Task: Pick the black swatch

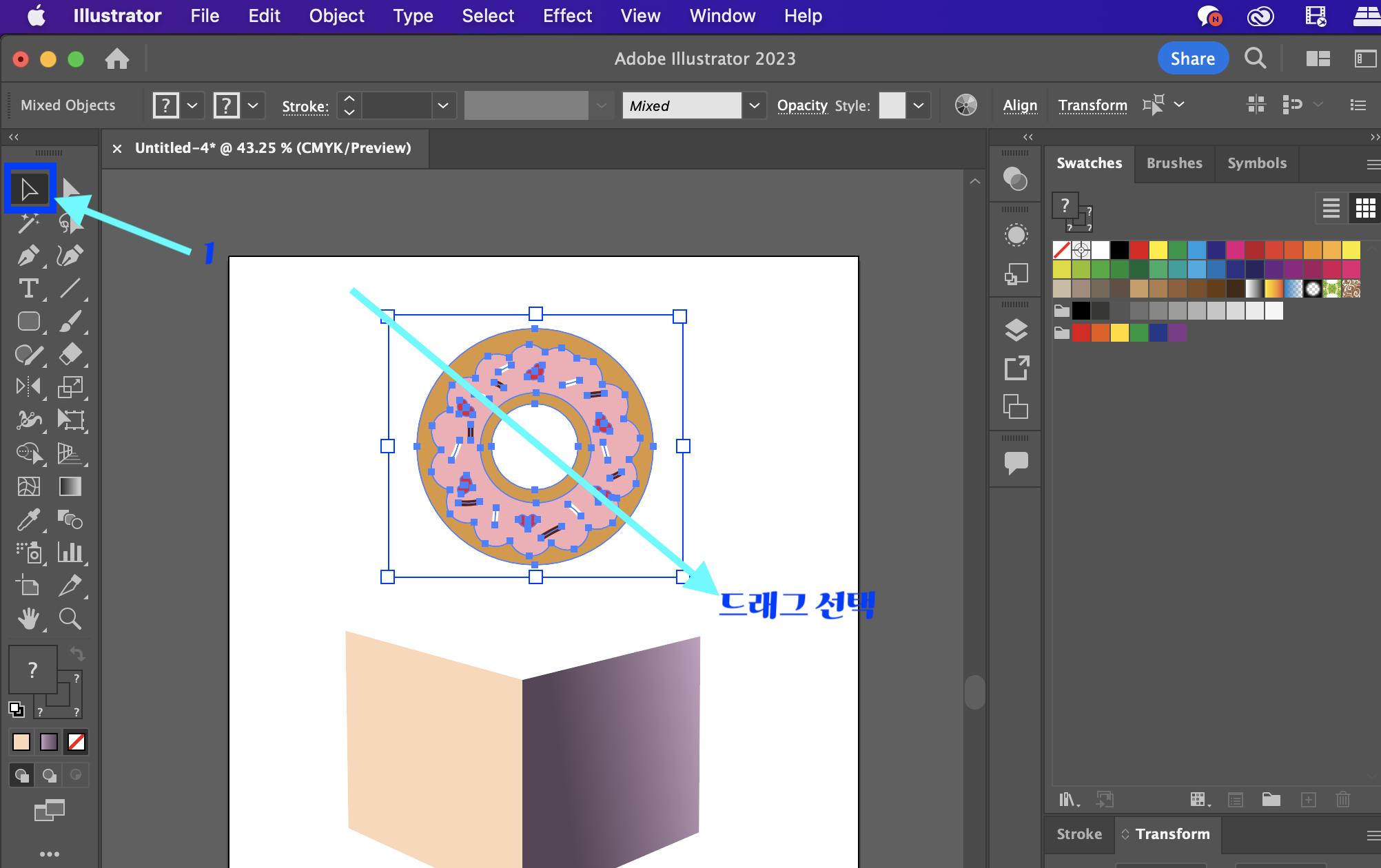Action: (x=1119, y=249)
